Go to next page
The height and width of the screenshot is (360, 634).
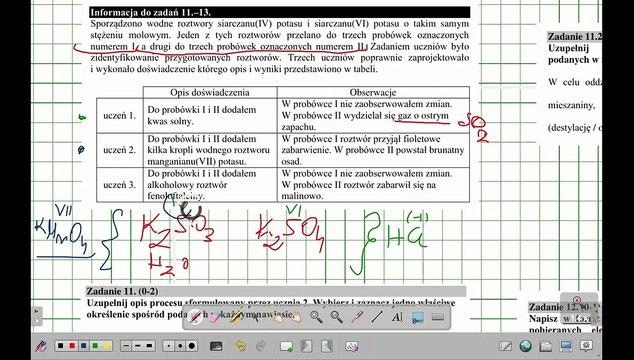point(327,346)
